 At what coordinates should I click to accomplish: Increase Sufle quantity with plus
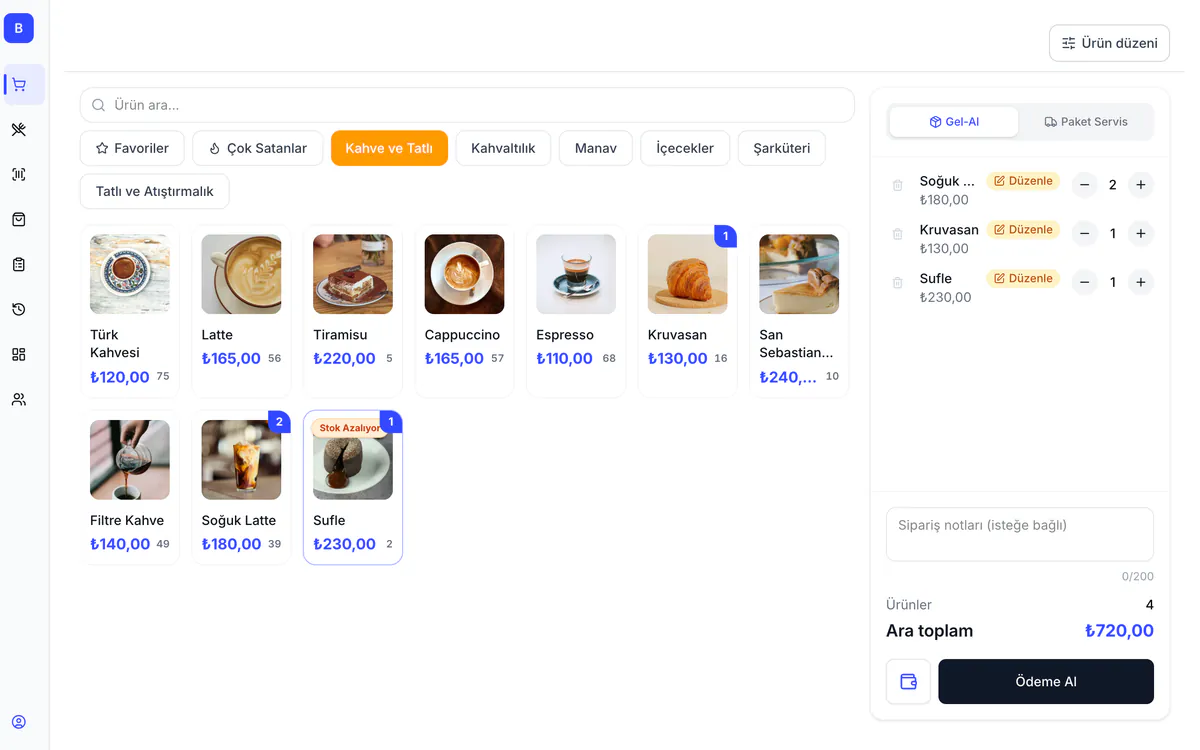click(1141, 283)
